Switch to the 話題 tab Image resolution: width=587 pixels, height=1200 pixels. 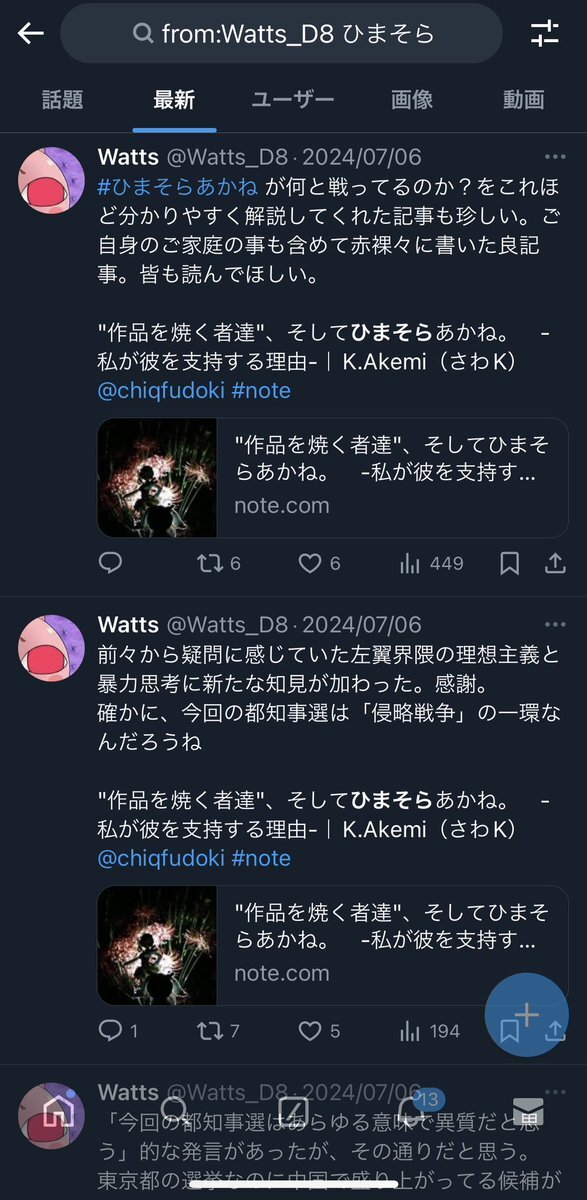pyautogui.click(x=62, y=99)
